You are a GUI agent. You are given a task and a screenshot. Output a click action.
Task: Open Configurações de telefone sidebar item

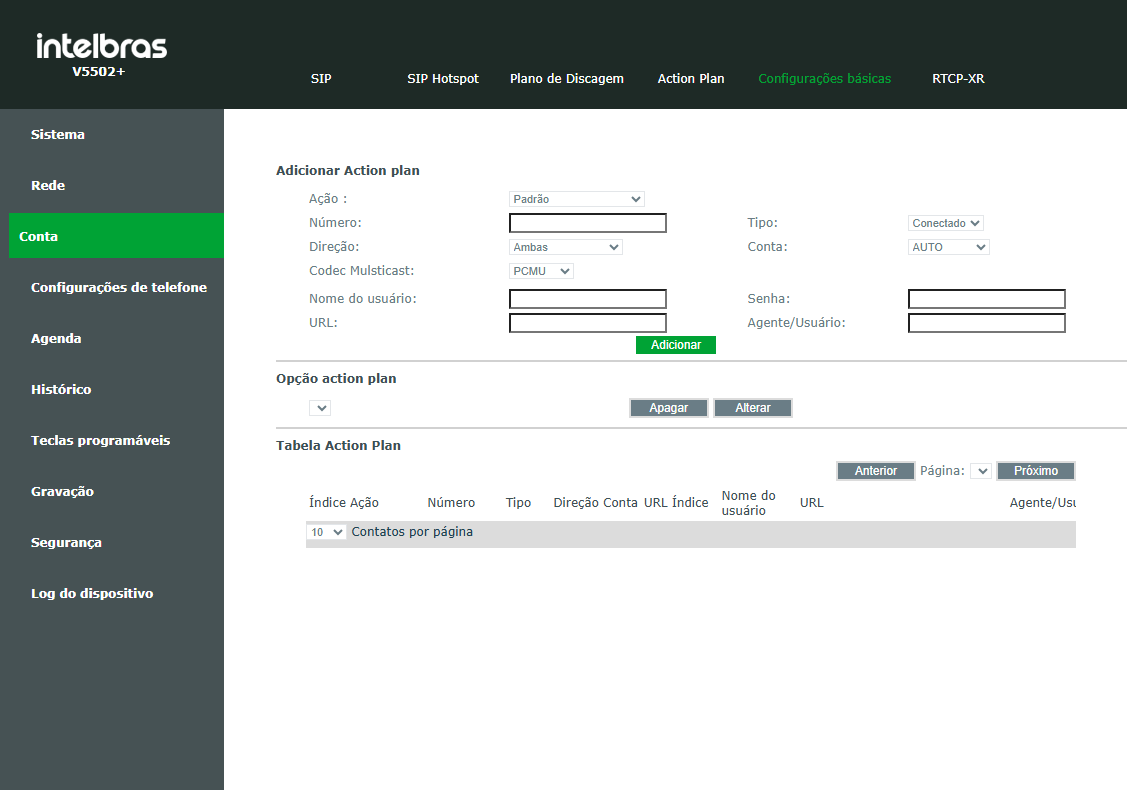(x=119, y=288)
